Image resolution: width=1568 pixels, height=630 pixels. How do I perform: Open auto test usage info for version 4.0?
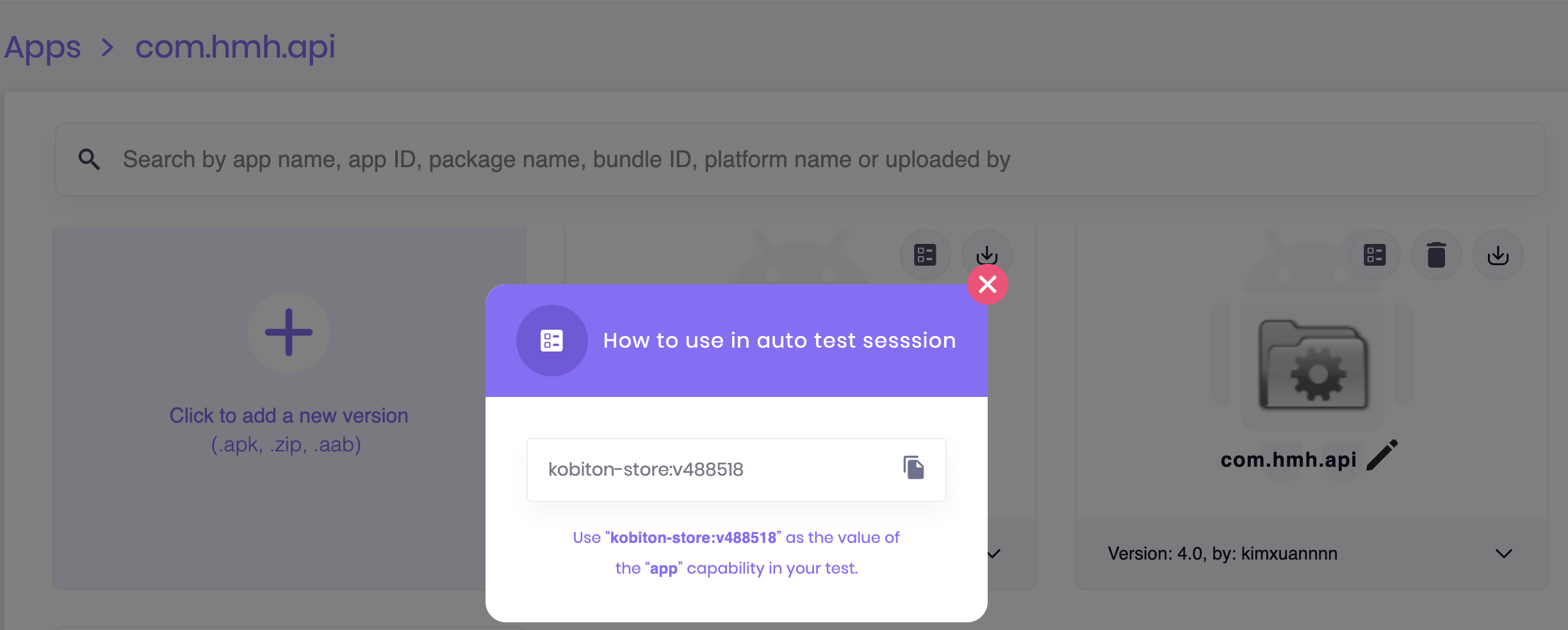click(1375, 254)
